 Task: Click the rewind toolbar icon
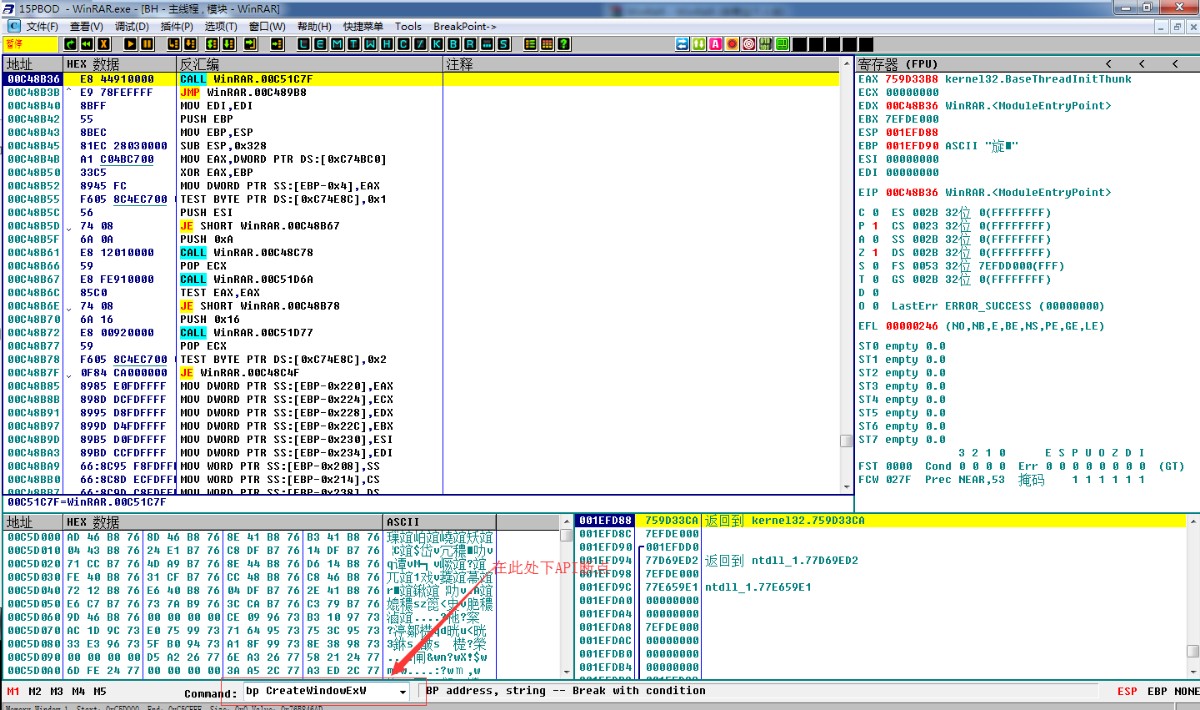87,44
